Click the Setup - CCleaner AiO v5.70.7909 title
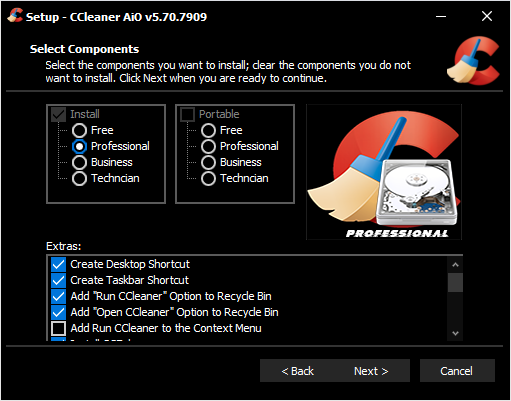The height and width of the screenshot is (401, 511). click(116, 17)
